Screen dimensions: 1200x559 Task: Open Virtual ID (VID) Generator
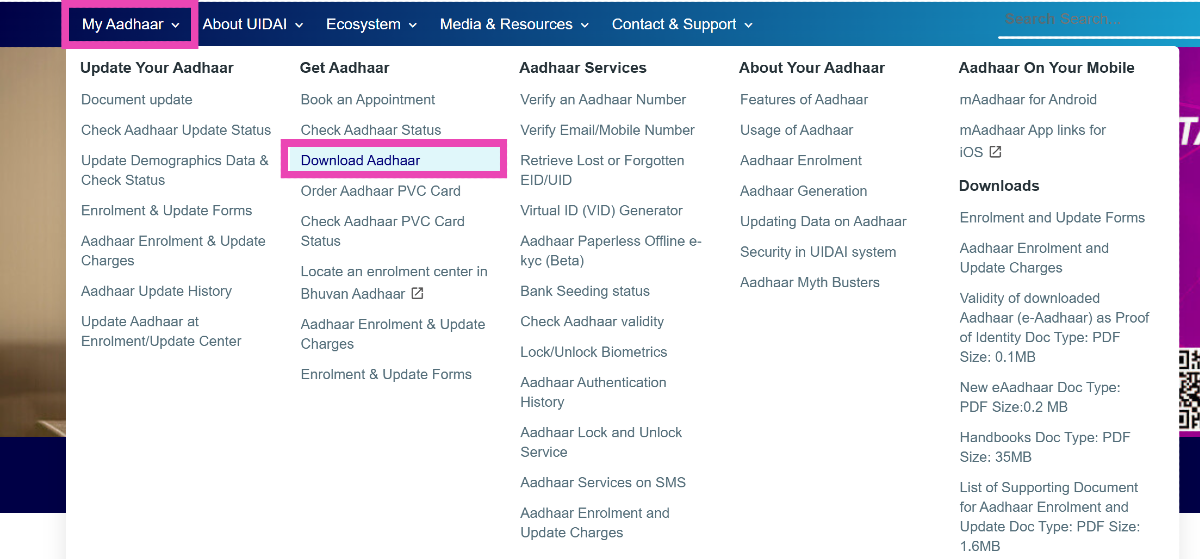601,211
